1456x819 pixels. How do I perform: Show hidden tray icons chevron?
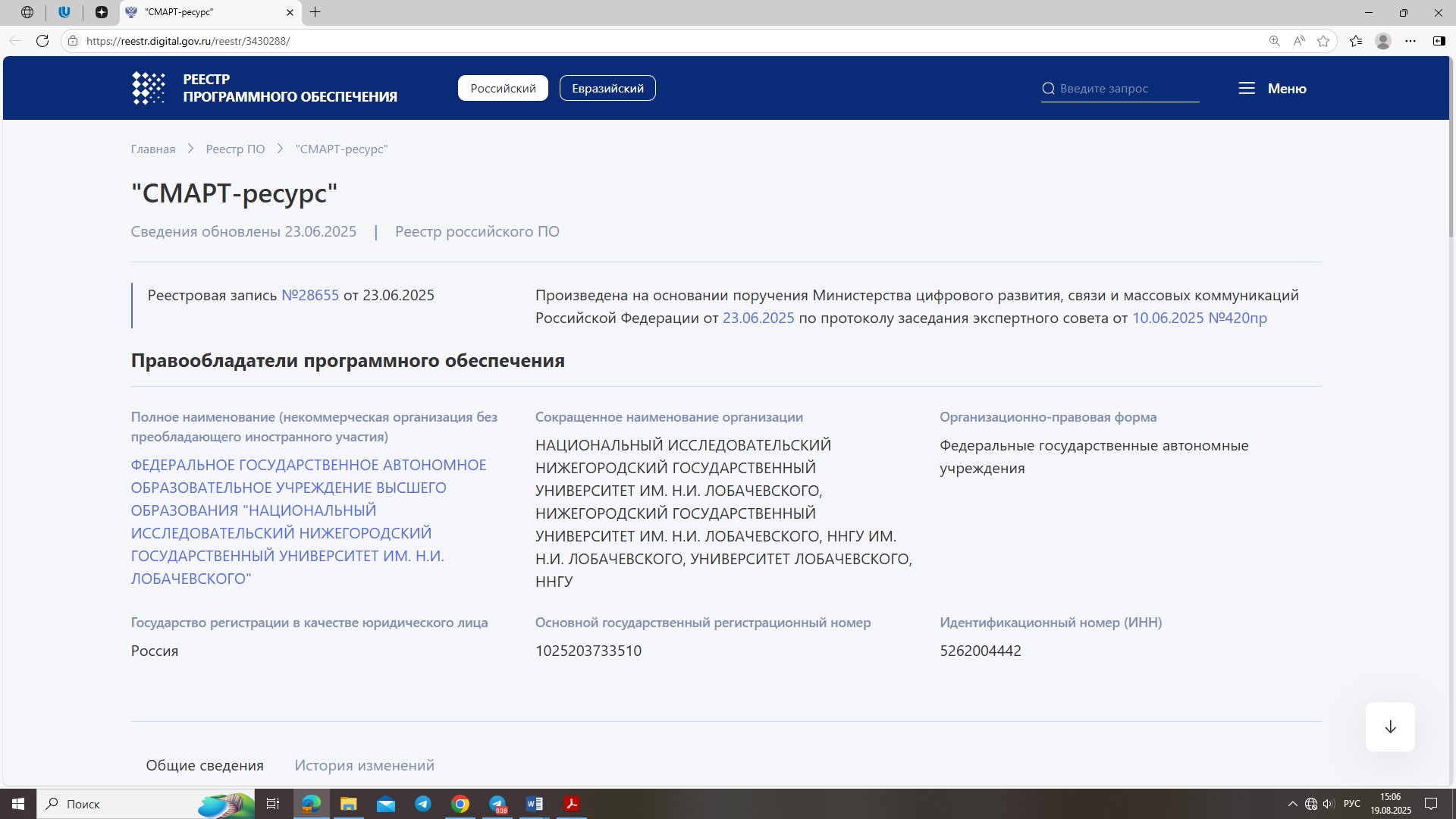[x=1292, y=804]
